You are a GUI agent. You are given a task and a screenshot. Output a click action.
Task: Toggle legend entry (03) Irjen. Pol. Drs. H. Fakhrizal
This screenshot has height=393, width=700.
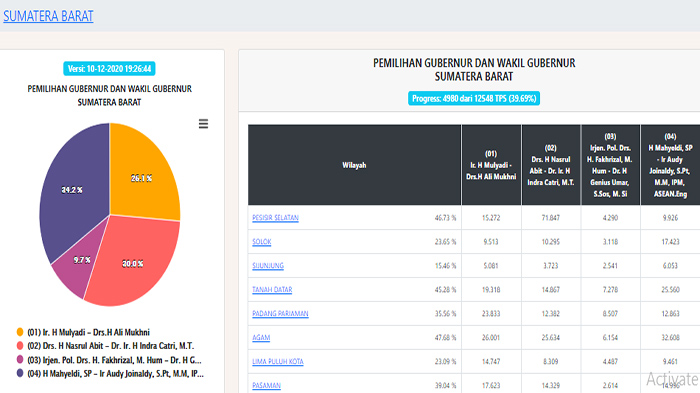click(109, 360)
